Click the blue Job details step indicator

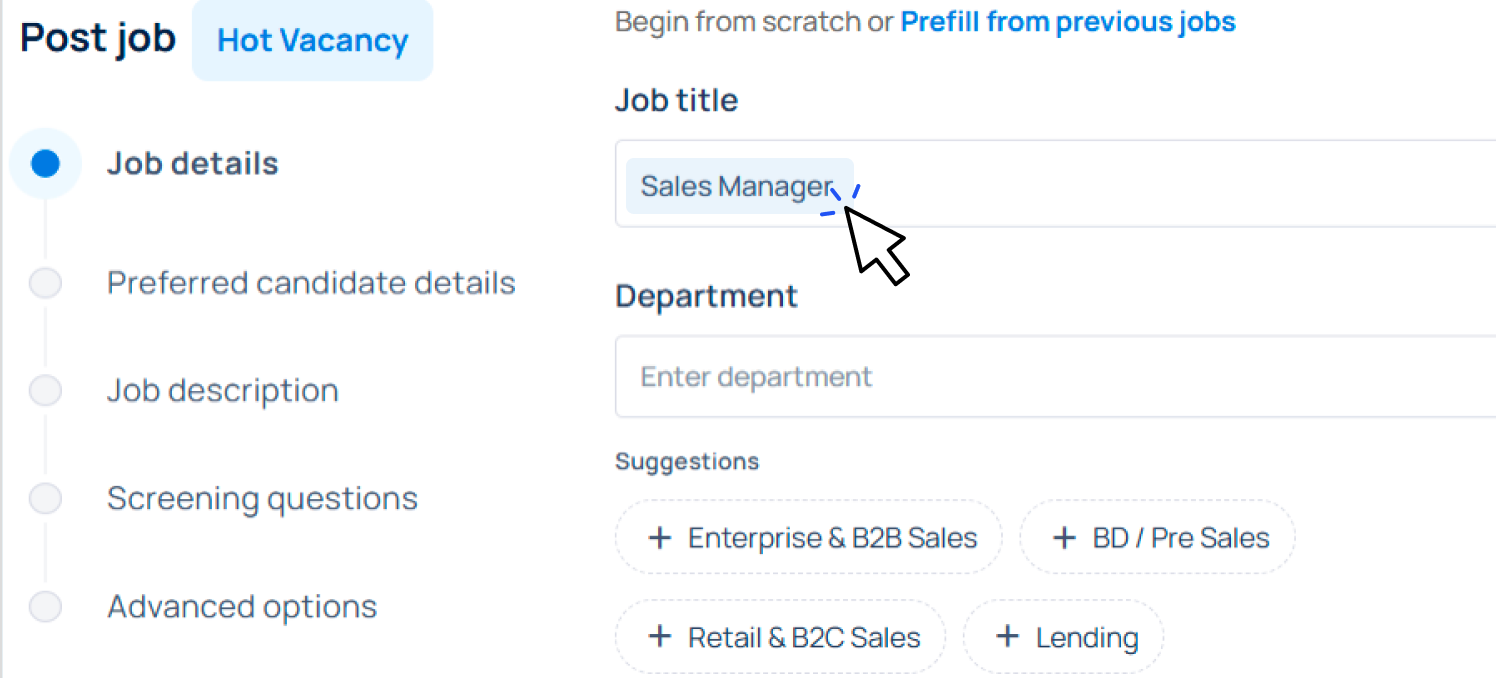point(45,164)
